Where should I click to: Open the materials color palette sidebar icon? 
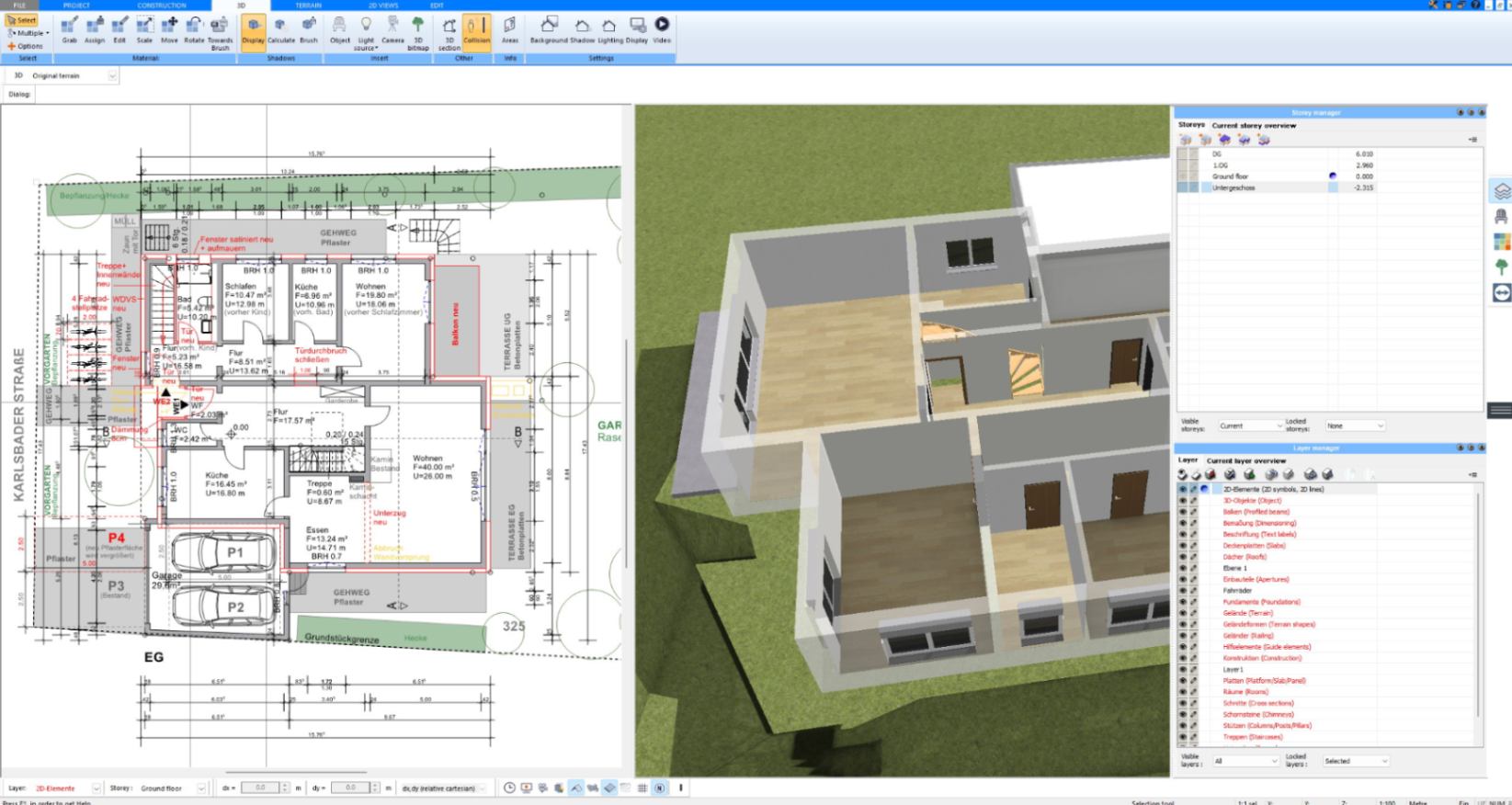pyautogui.click(x=1501, y=242)
